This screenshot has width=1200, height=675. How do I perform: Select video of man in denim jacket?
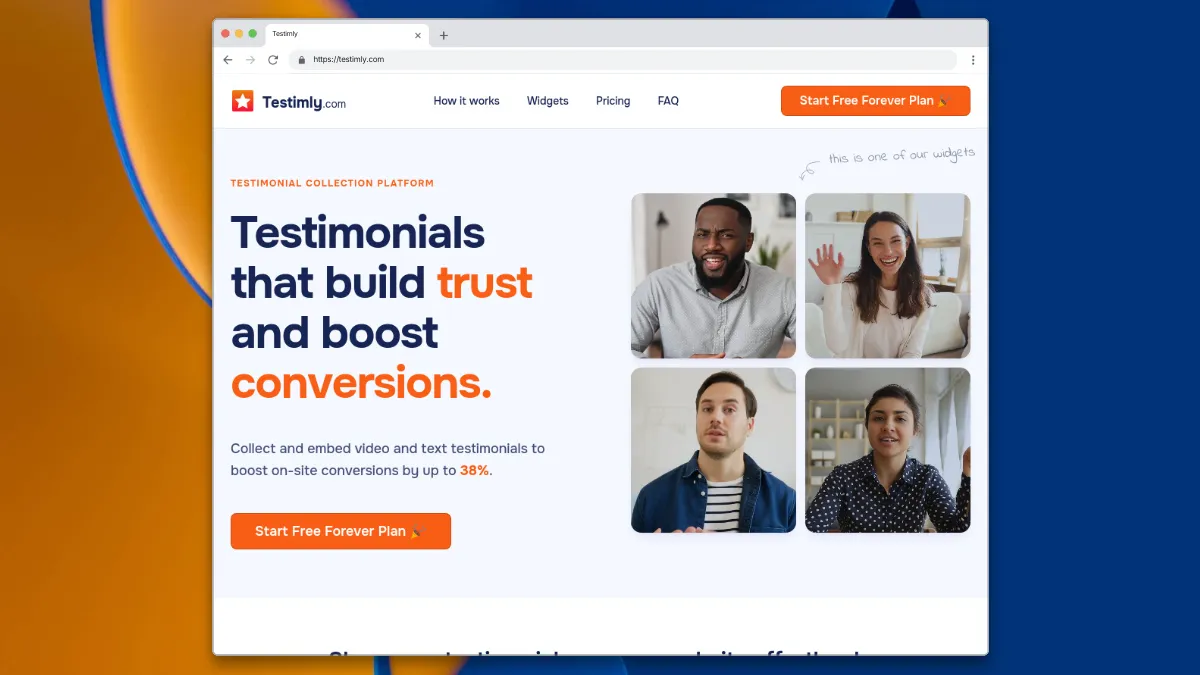coord(713,450)
